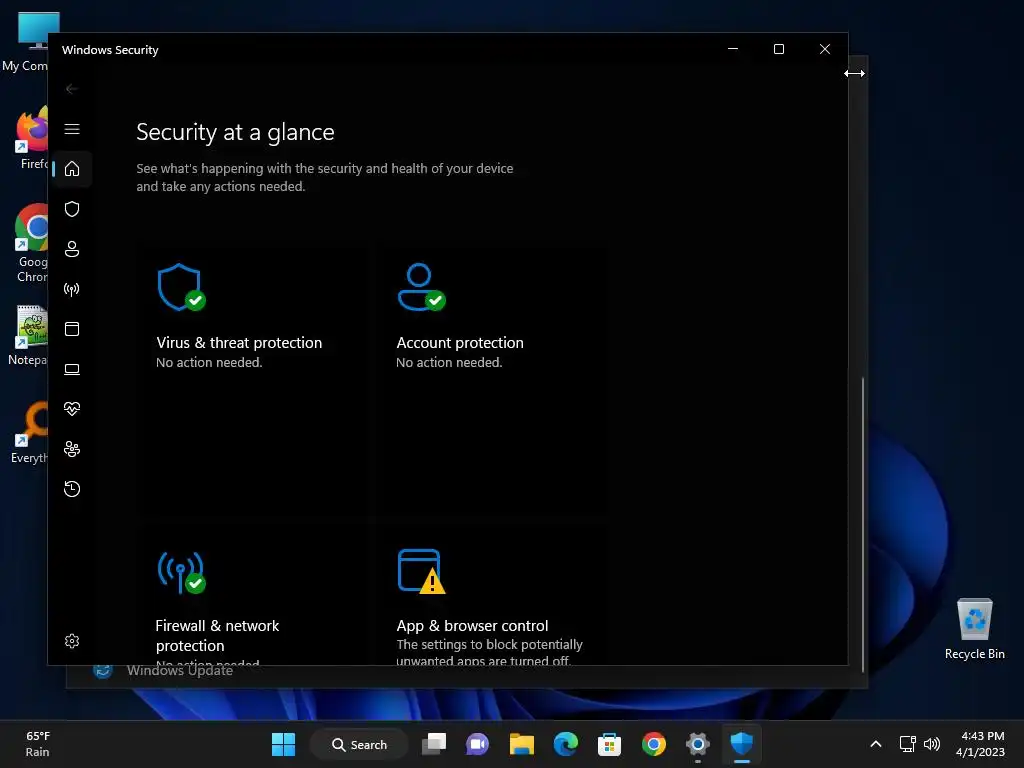This screenshot has height=768, width=1024.
Task: Click the volume speaker tray icon
Action: (932, 744)
